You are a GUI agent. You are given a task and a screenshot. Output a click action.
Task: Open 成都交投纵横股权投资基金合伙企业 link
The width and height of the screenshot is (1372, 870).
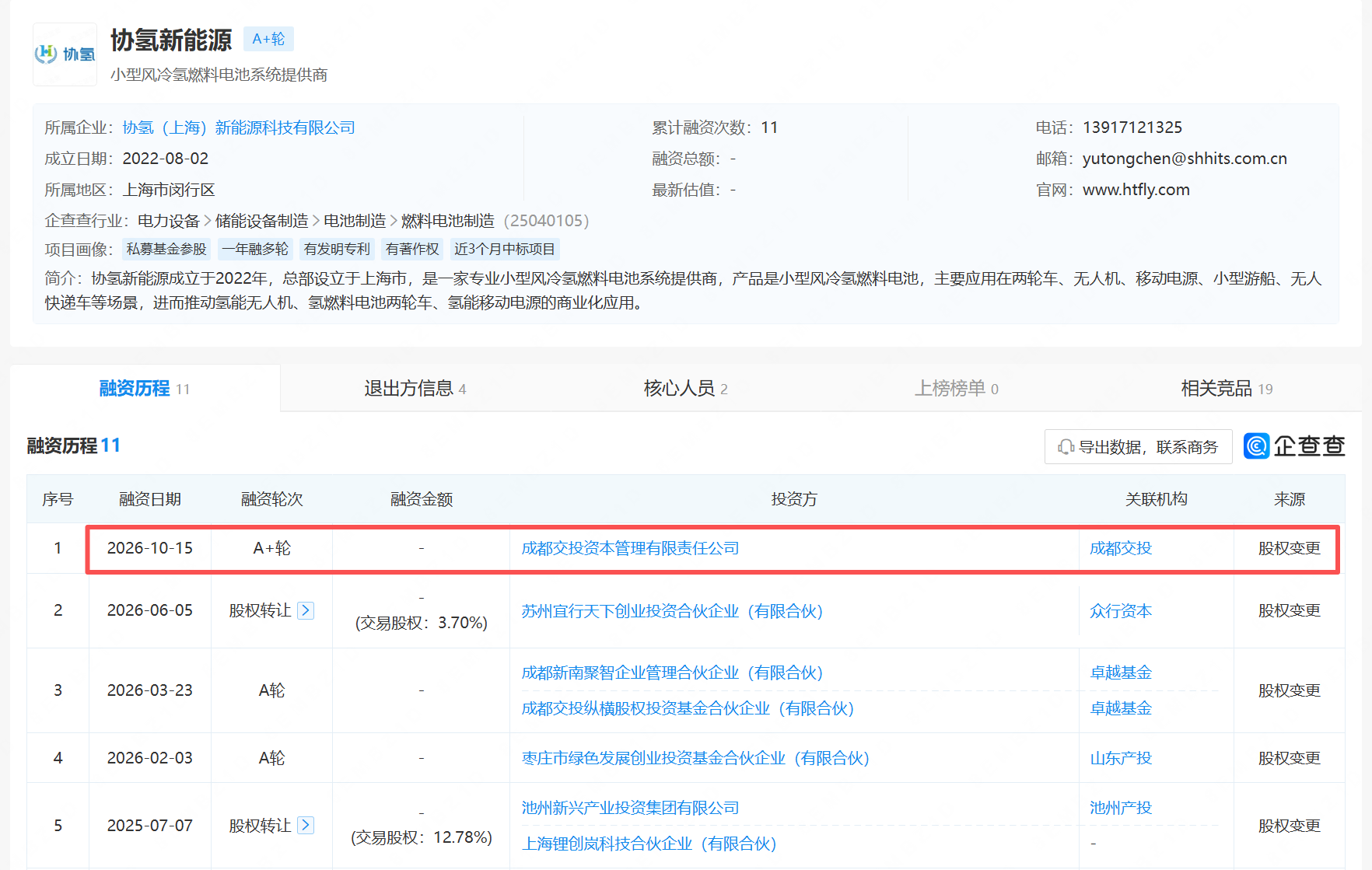coord(688,708)
